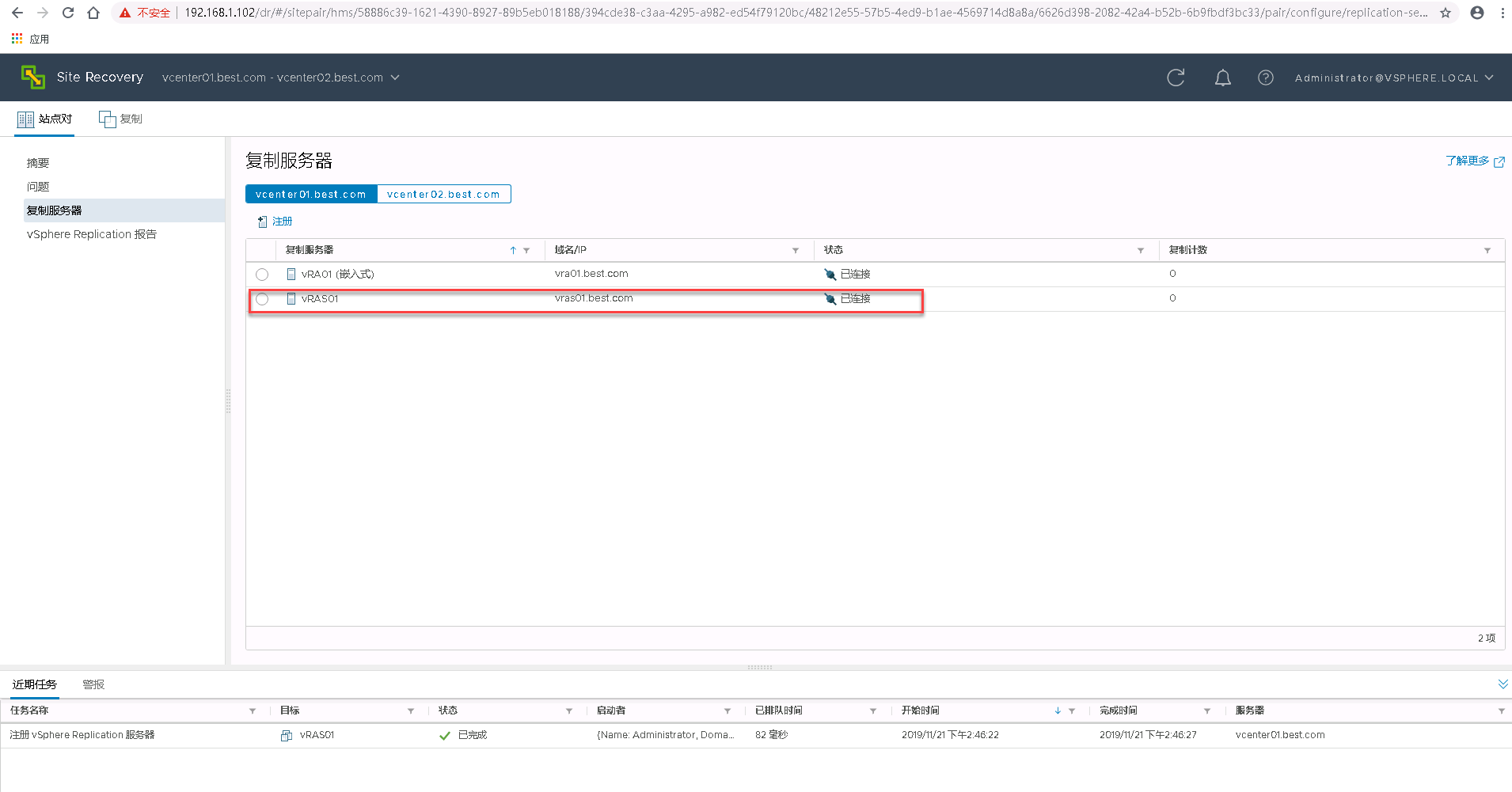The height and width of the screenshot is (792, 1512).
Task: Click the server icon next to vRA01
Action: click(291, 274)
